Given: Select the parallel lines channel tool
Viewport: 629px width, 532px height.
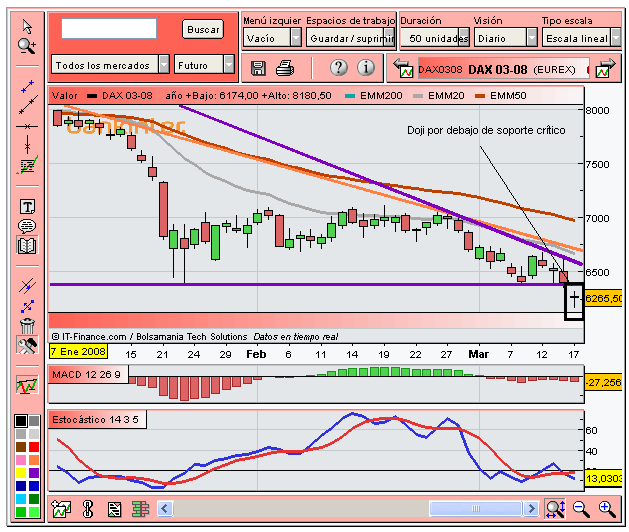Looking at the screenshot, I should [27, 286].
